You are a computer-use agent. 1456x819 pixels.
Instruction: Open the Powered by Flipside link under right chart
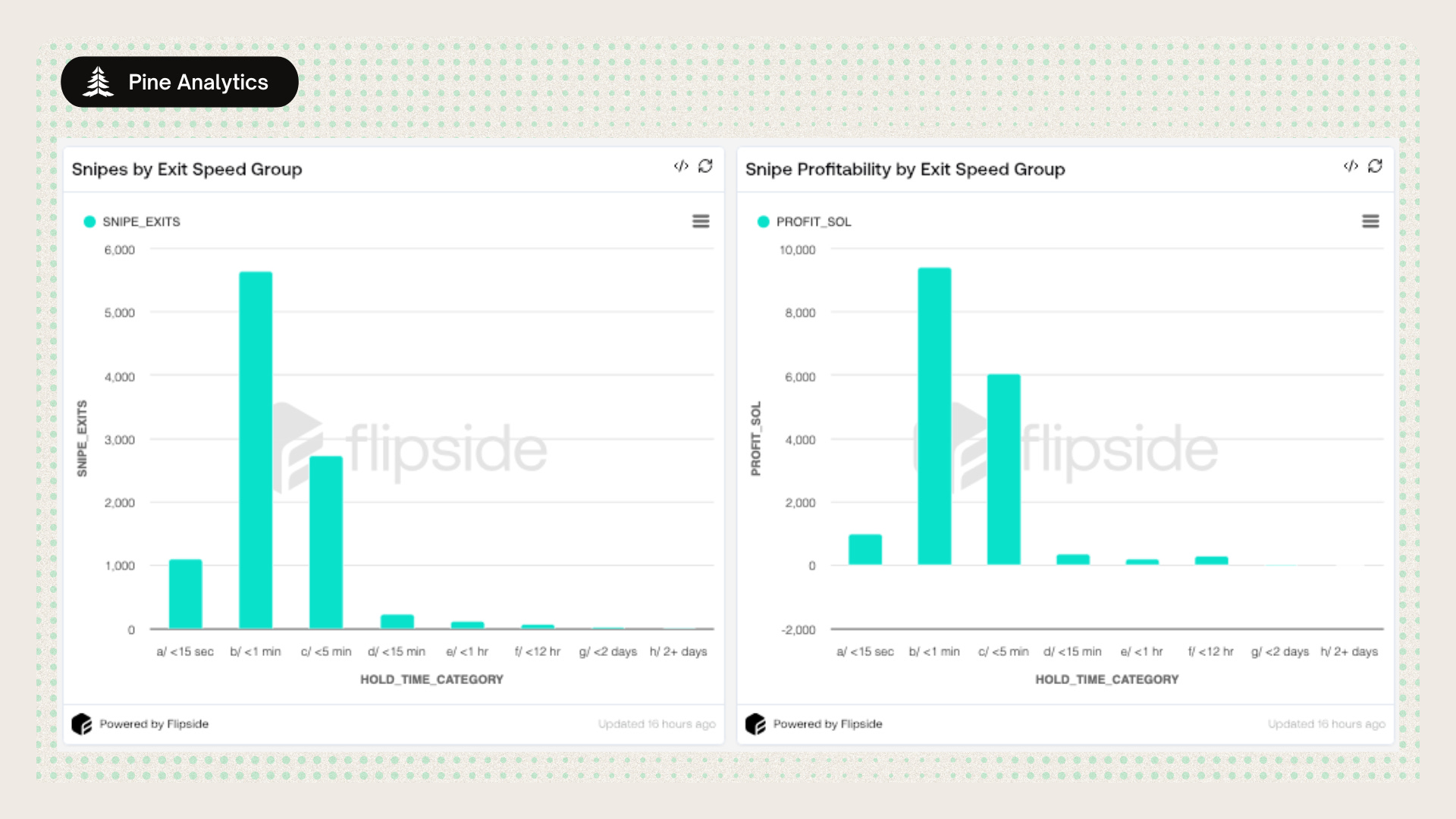click(827, 724)
